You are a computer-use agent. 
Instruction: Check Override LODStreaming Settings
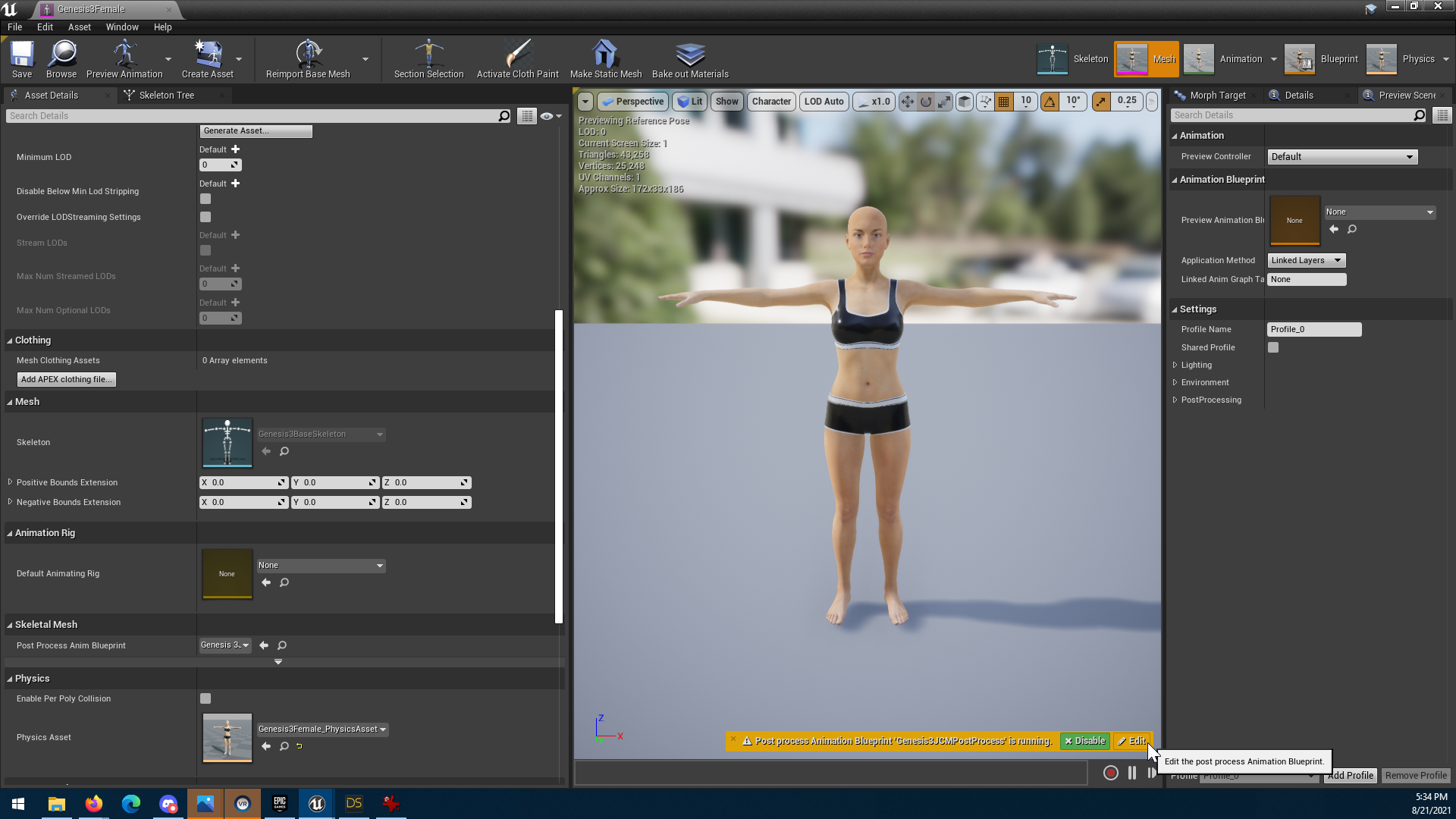click(x=206, y=216)
